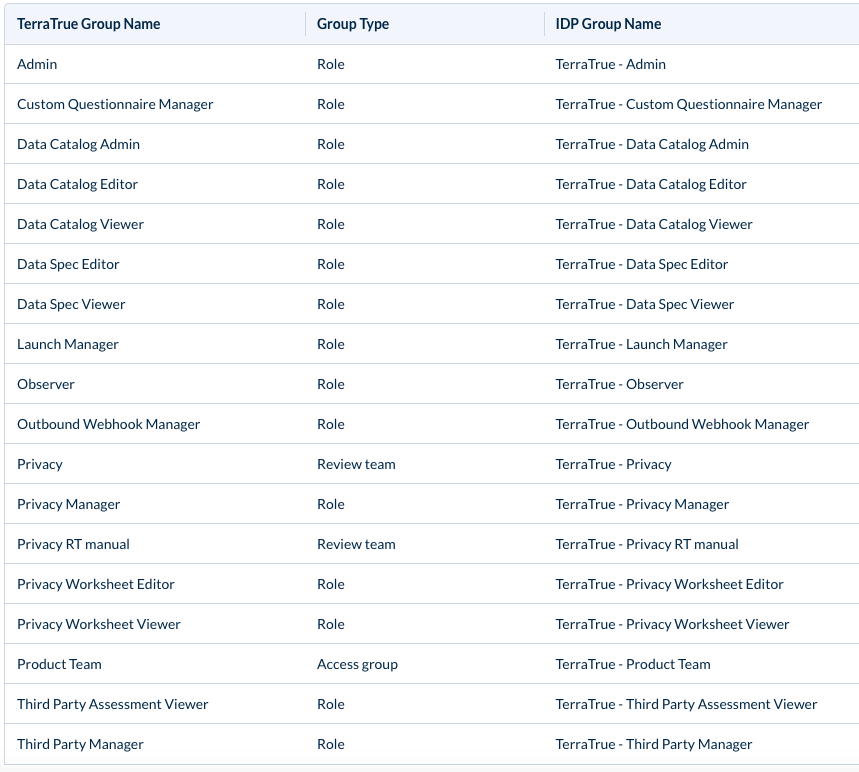The image size is (859, 772).
Task: Click Data Catalog Editor group name
Action: [77, 184]
